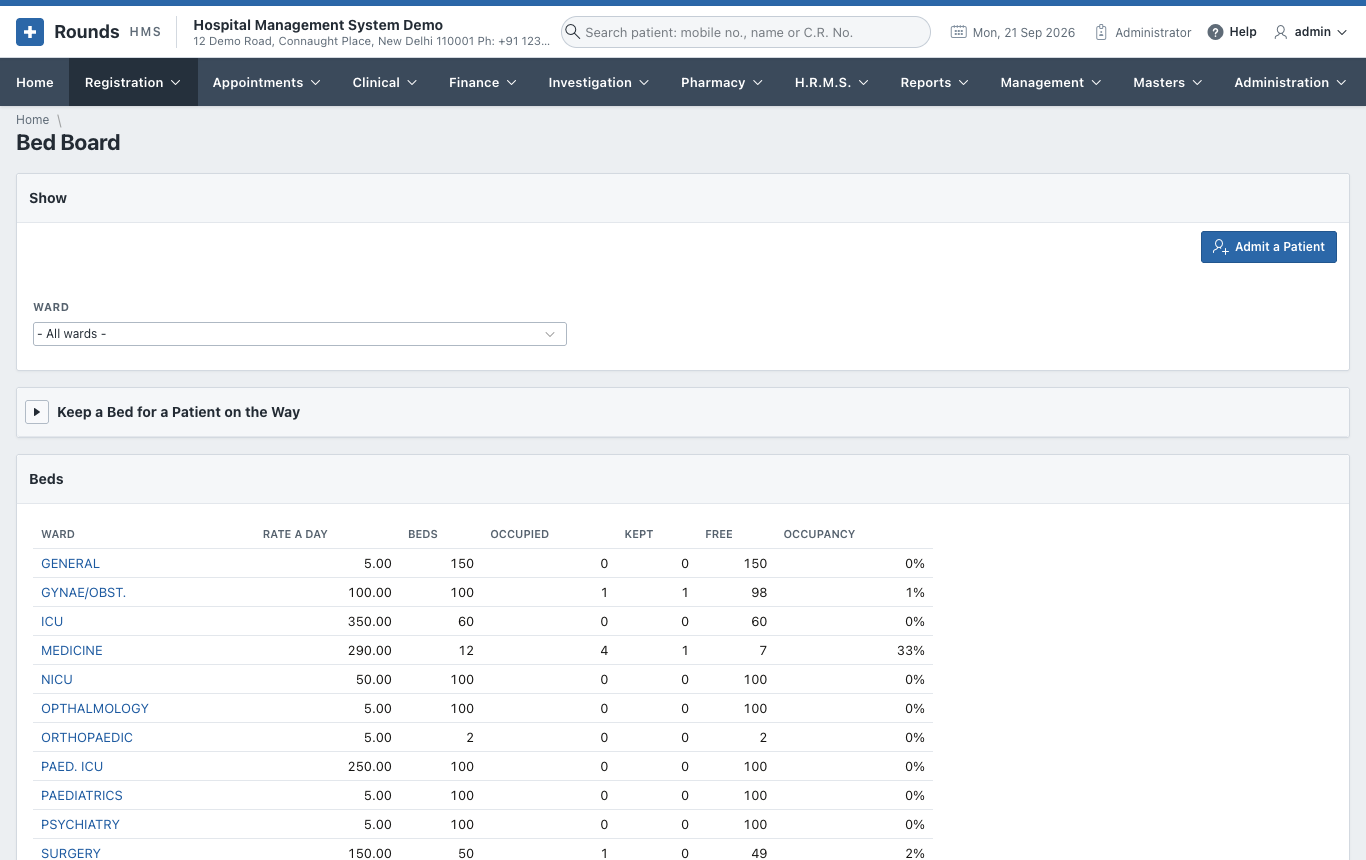Click the Administrator clipboard icon
The image size is (1366, 860).
[1101, 32]
